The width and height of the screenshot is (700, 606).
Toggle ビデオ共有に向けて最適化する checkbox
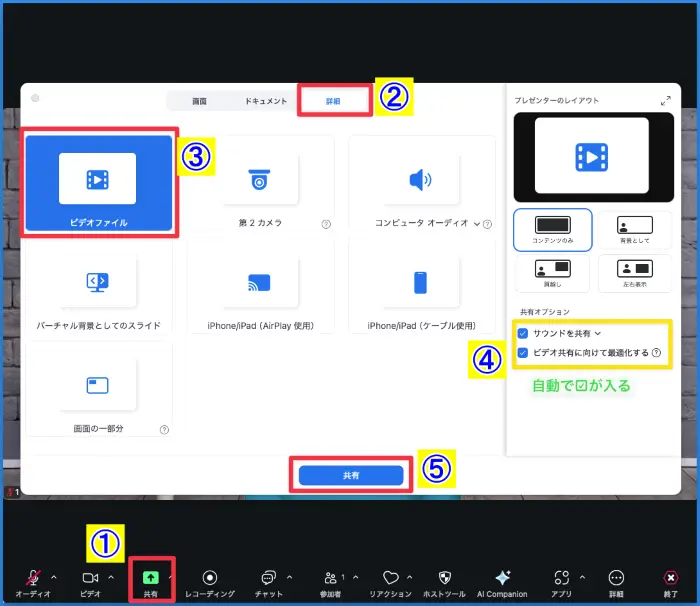(x=523, y=352)
